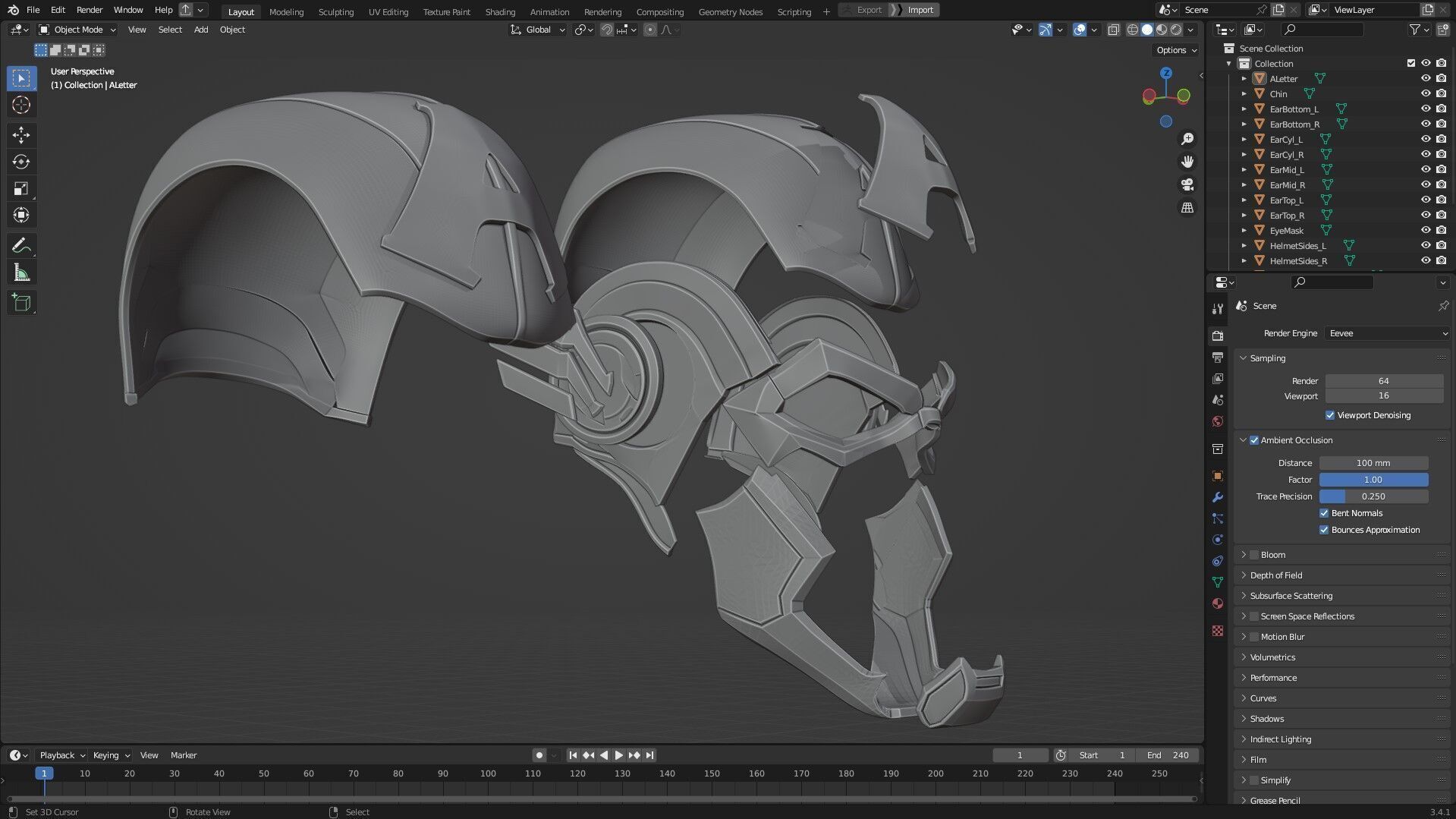Open the Add menu in viewport header

click(201, 30)
